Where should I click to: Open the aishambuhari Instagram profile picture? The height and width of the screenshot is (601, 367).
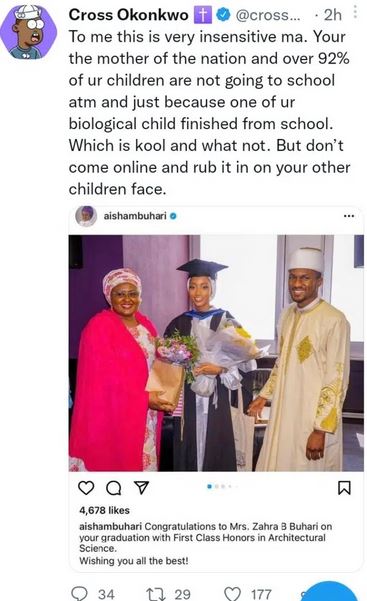coord(86,216)
